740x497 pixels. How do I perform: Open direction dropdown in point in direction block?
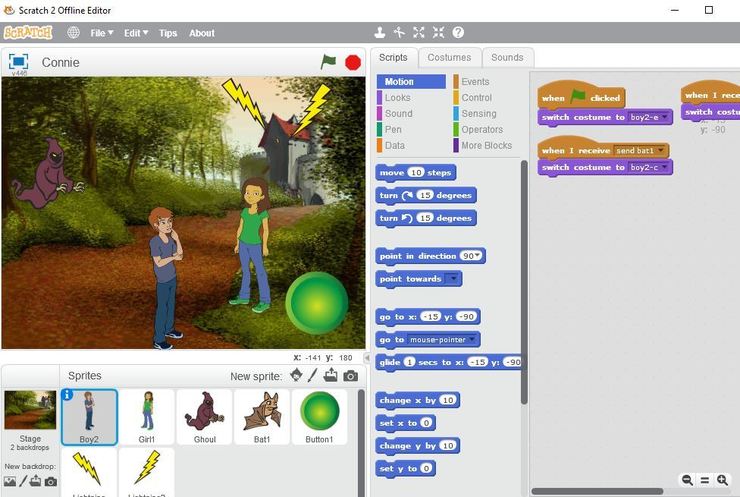point(478,256)
